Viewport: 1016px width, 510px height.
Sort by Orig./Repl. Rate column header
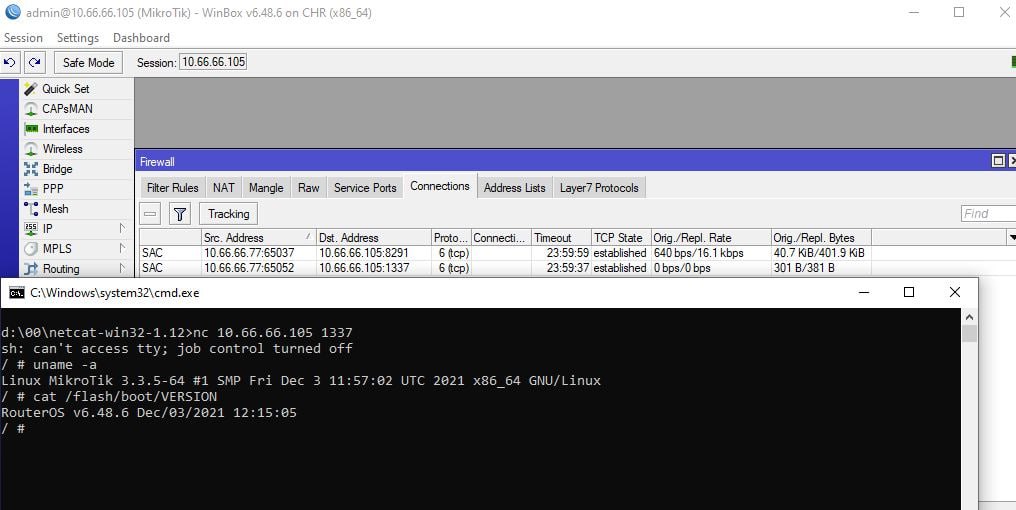pos(711,238)
